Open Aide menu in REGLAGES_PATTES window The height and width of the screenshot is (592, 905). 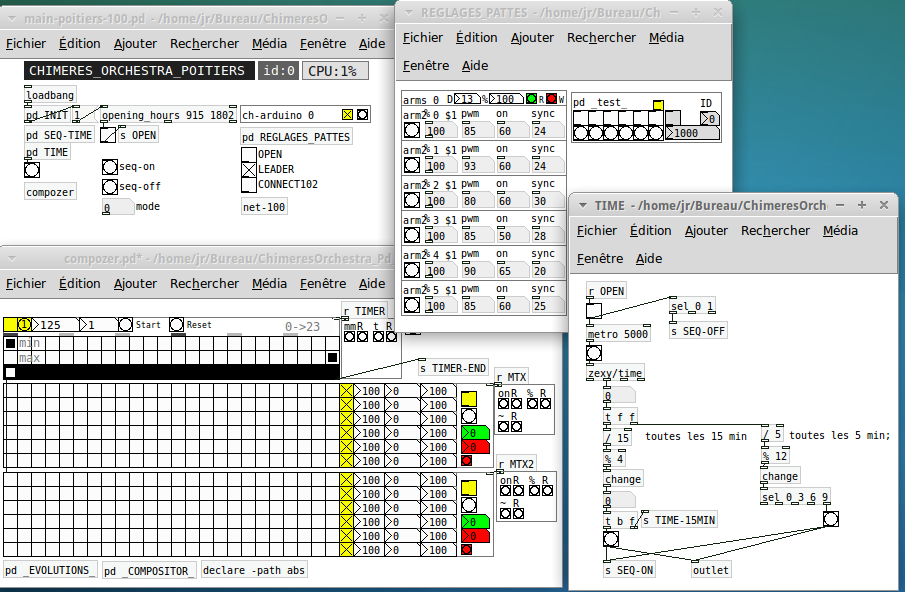click(x=474, y=66)
